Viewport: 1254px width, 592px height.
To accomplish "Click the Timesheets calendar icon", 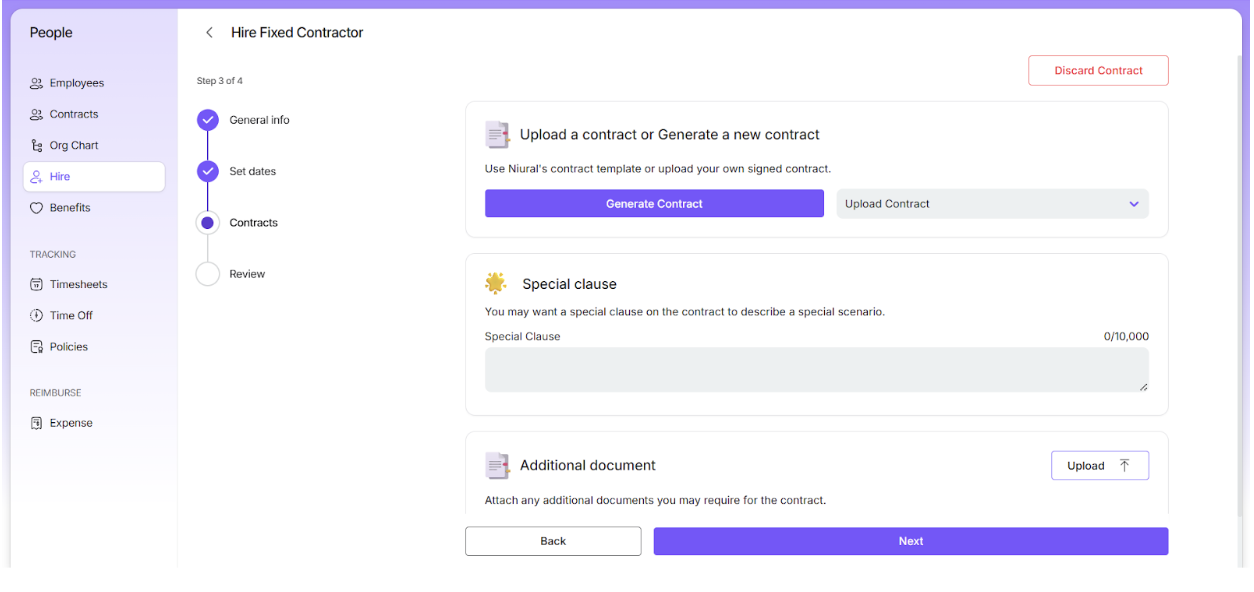I will 37,285.
